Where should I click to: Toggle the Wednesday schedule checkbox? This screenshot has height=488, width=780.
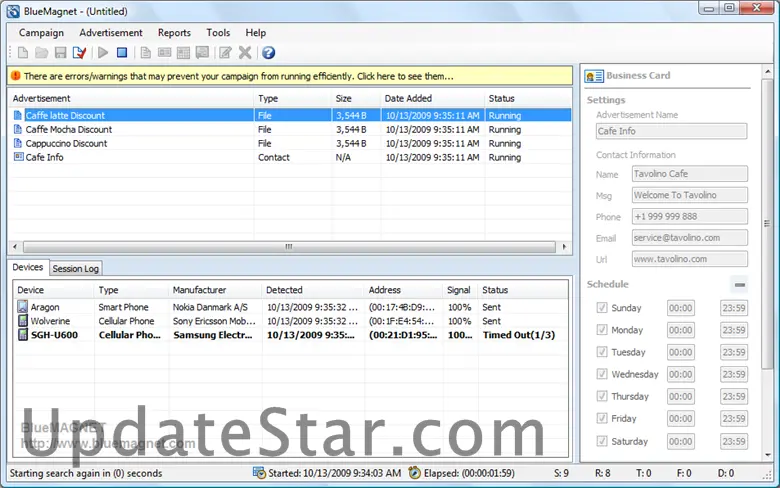[602, 374]
